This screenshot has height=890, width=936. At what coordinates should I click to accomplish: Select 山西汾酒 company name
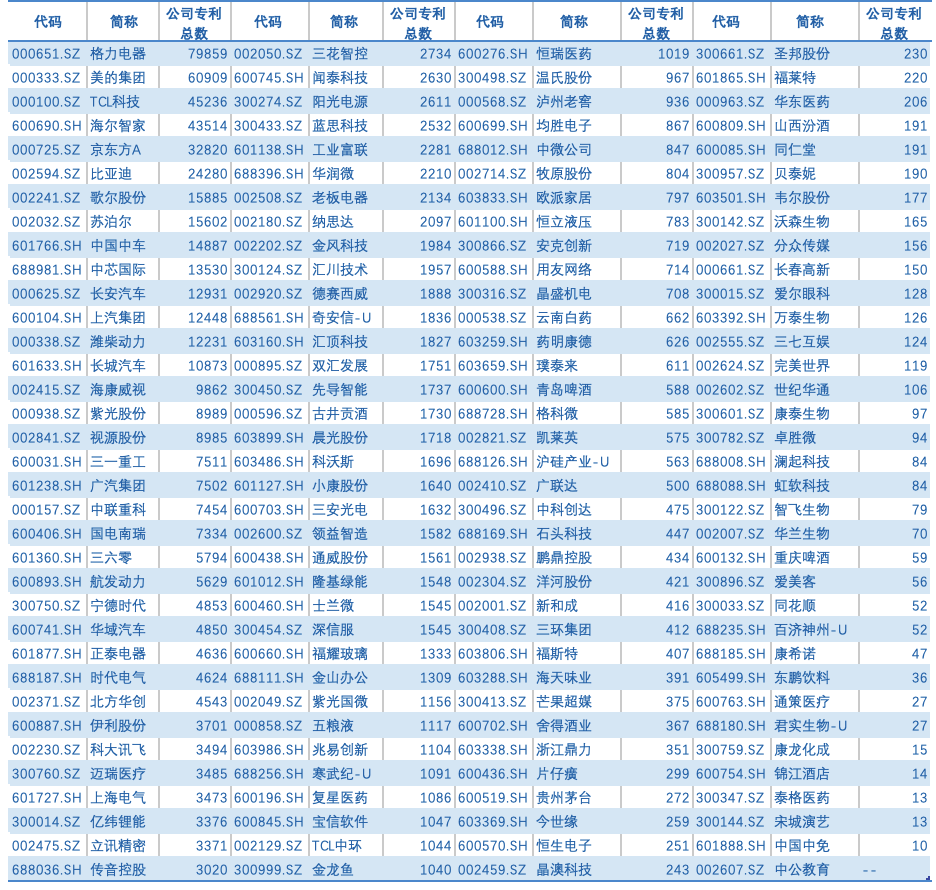tap(802, 126)
